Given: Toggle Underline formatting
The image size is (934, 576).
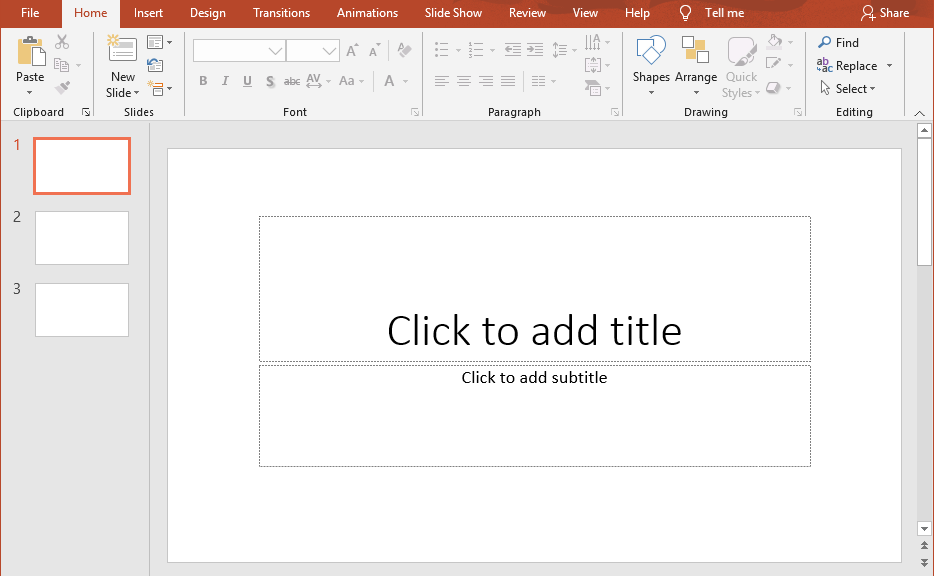Looking at the screenshot, I should click(x=247, y=81).
